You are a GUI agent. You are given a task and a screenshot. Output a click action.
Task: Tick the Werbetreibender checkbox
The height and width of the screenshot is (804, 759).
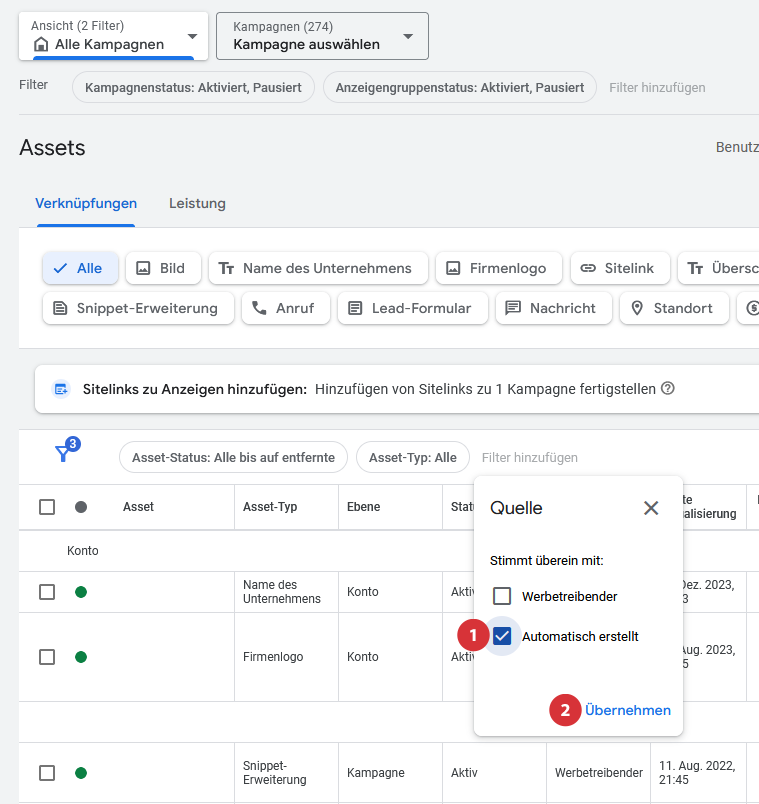502,596
